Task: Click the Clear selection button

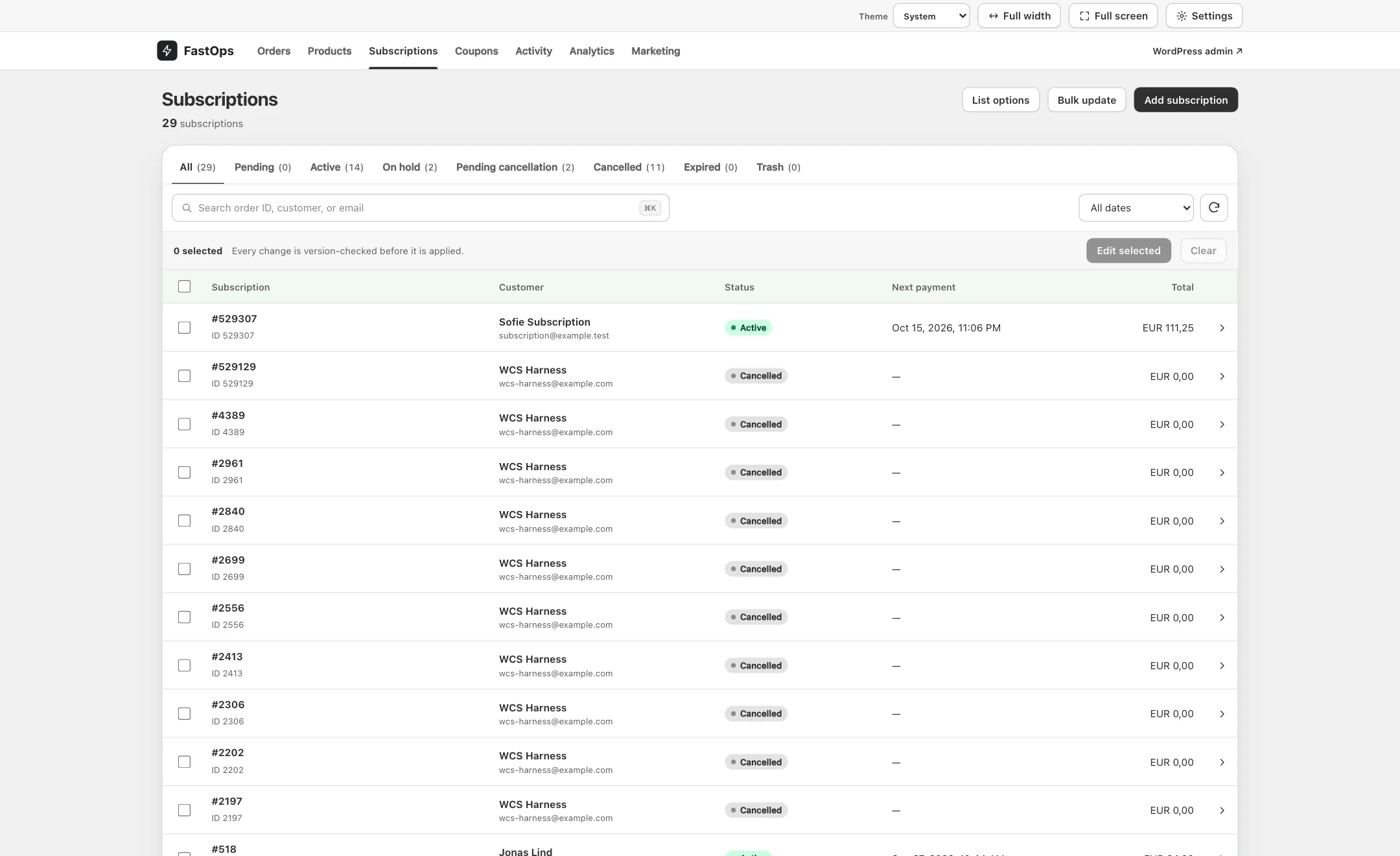Action: coord(1203,250)
